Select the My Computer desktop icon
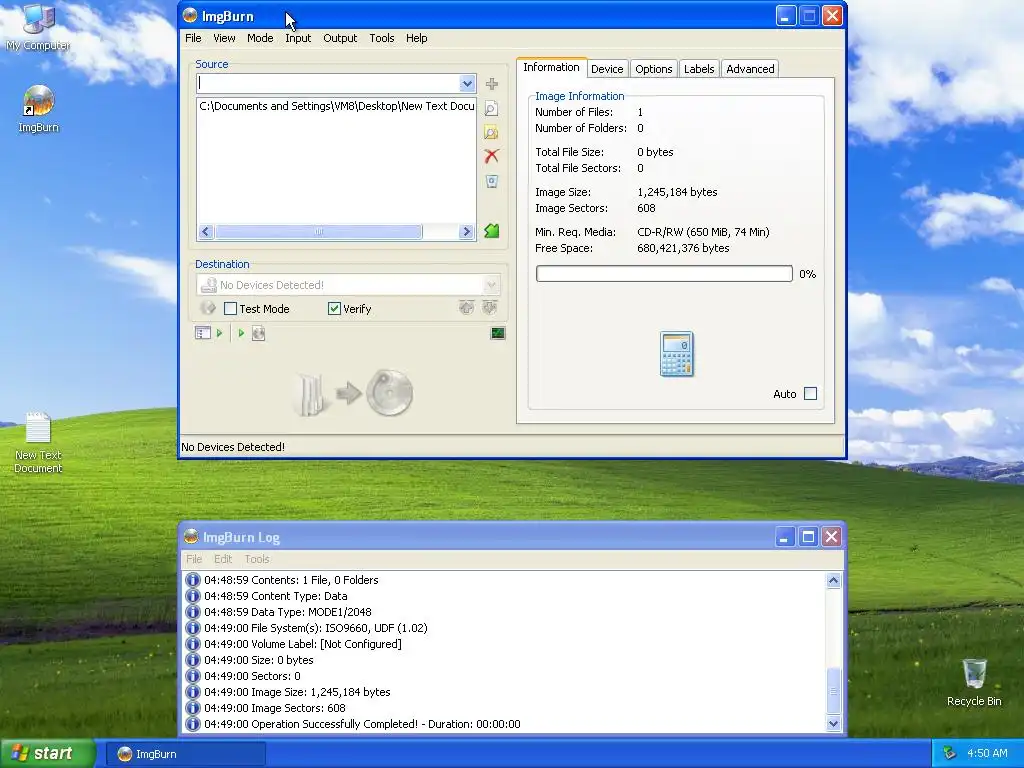 coord(38,27)
